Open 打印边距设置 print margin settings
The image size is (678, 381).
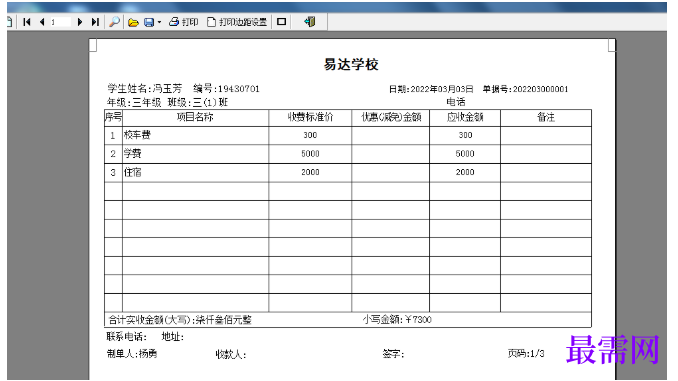(x=237, y=22)
